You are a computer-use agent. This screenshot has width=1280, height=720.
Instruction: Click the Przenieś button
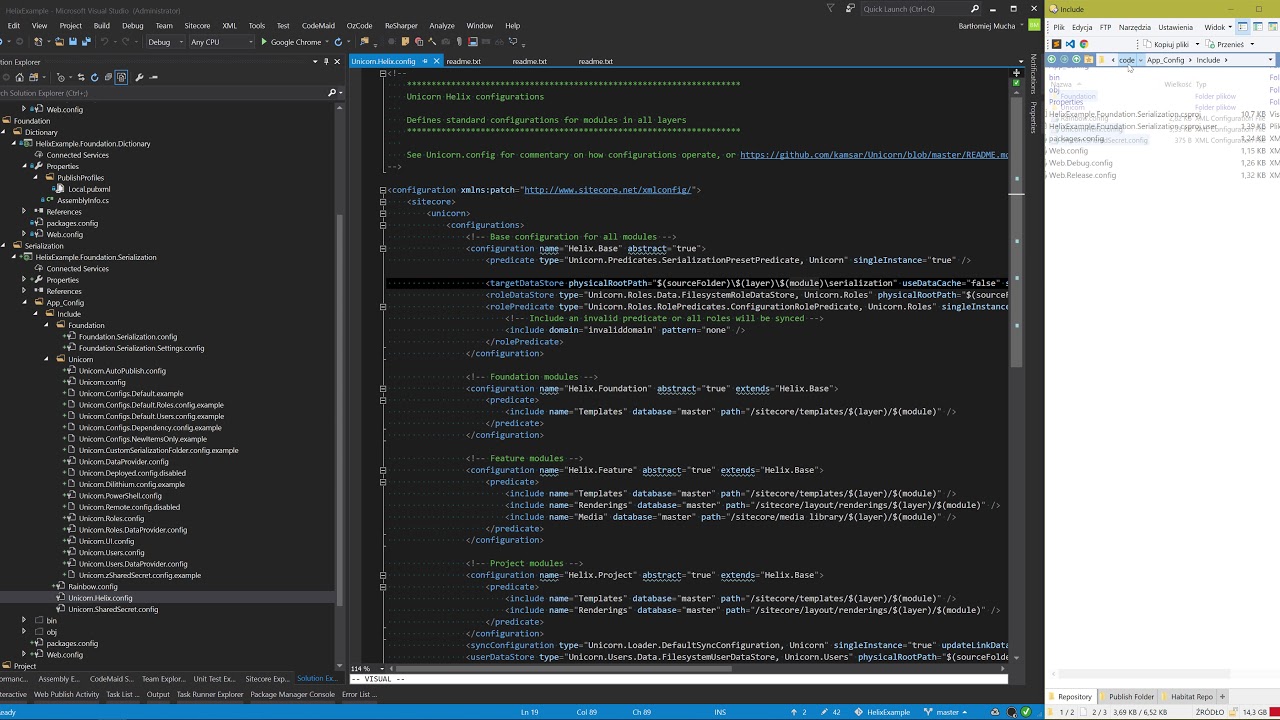1224,44
